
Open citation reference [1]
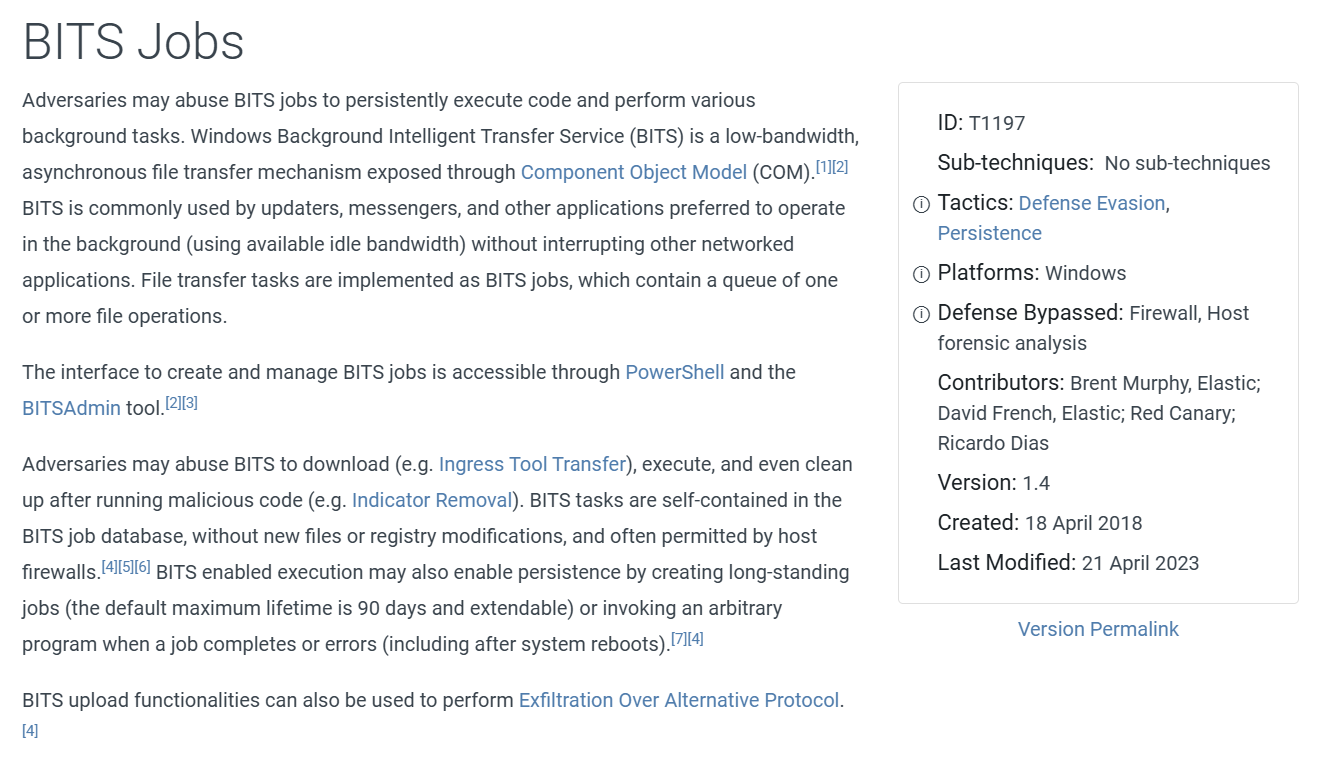click(824, 167)
